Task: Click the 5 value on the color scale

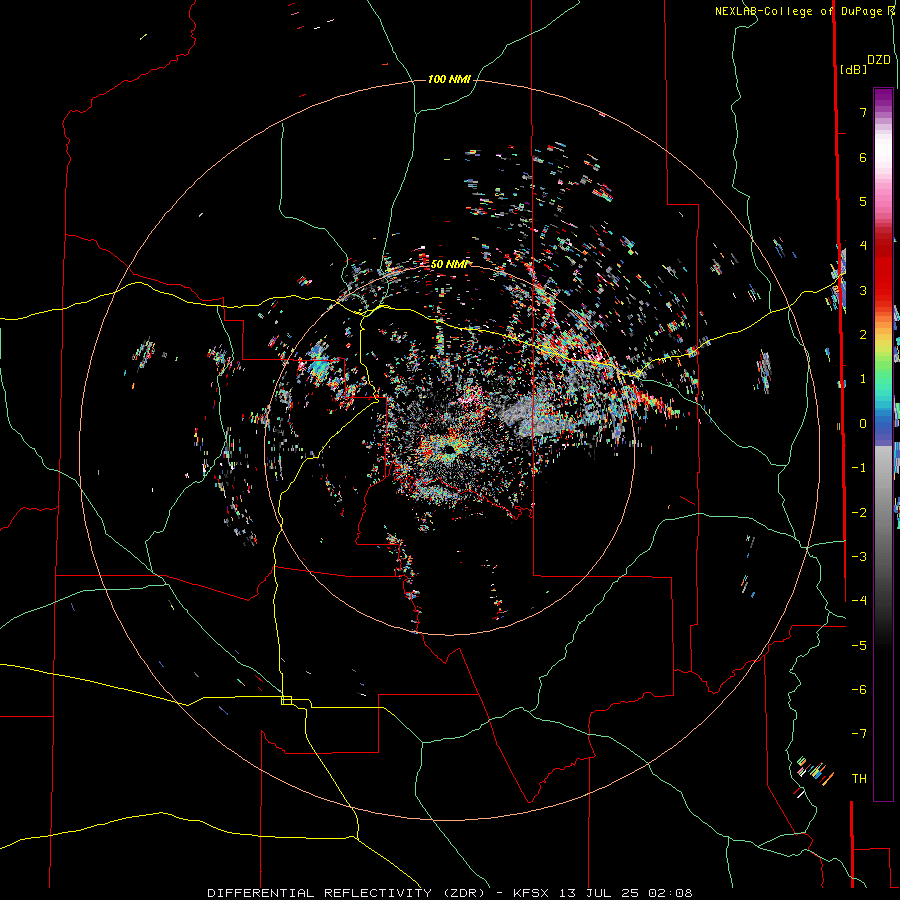Action: tap(863, 201)
